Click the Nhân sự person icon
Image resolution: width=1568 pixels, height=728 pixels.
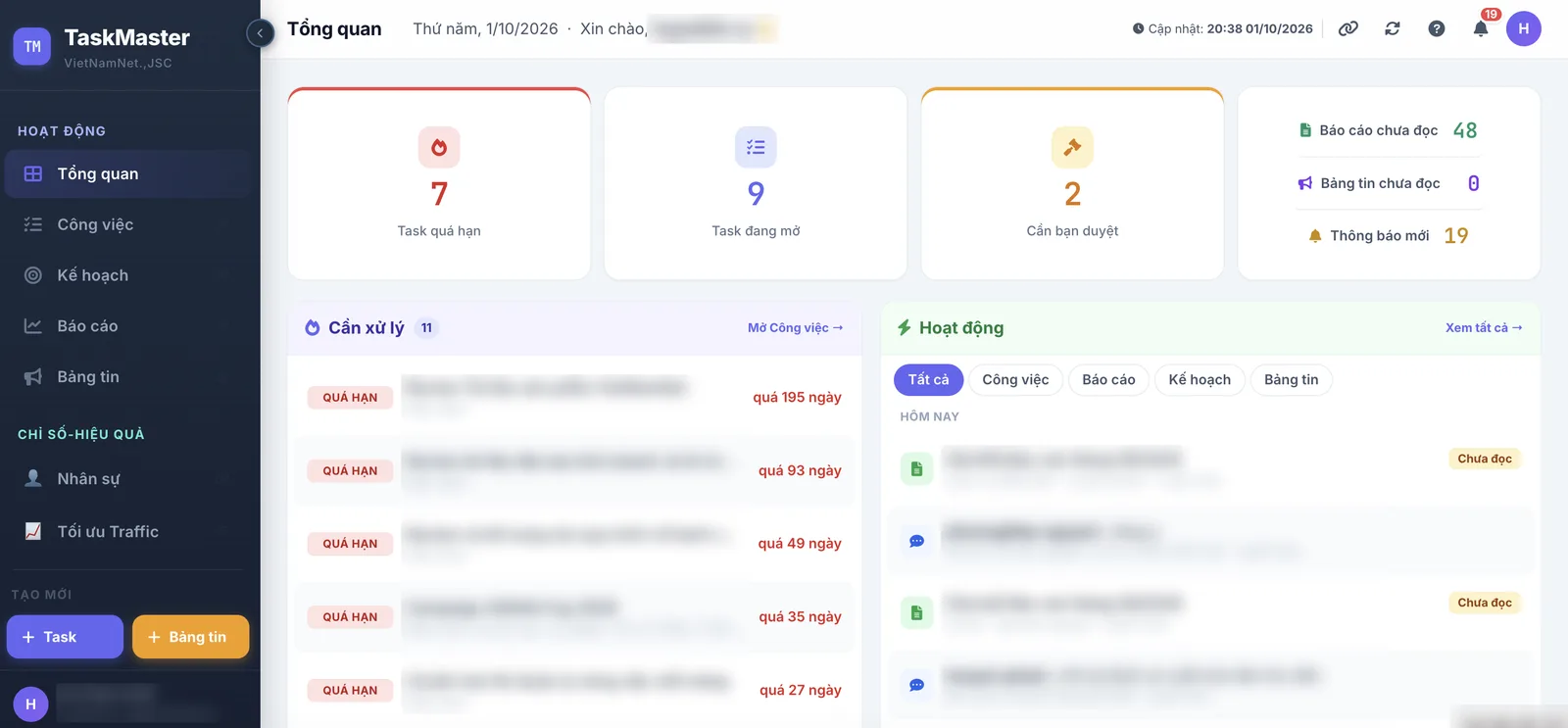(x=33, y=478)
